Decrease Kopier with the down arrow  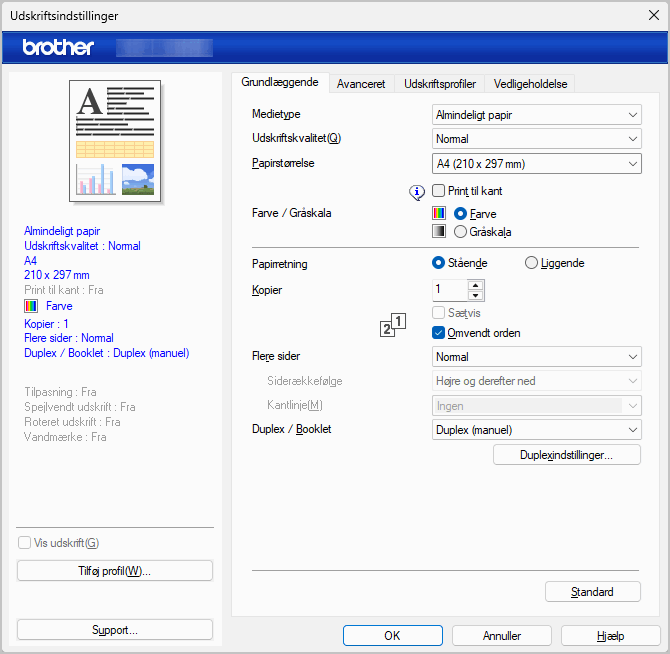coord(476,295)
